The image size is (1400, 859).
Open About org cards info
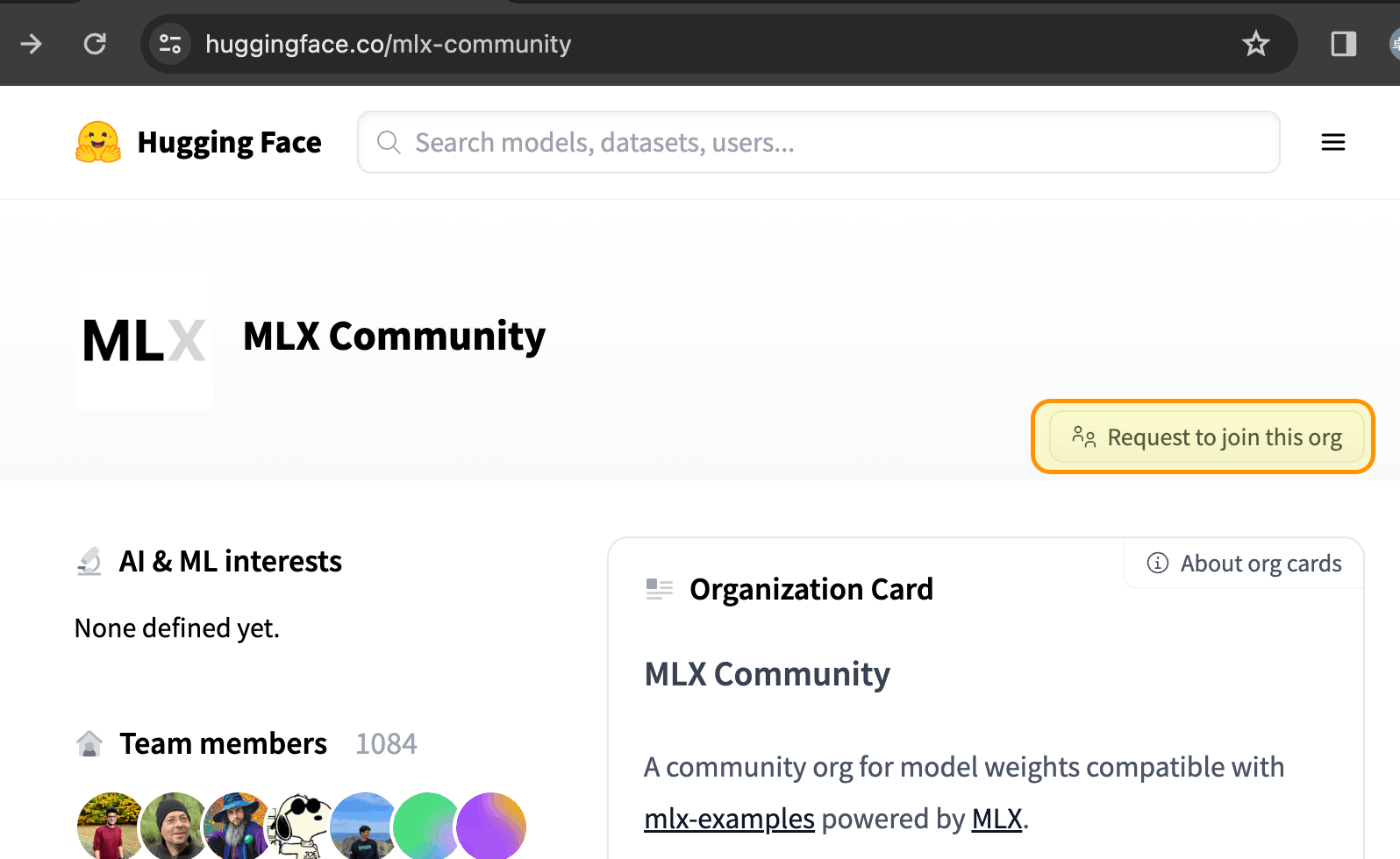1244,563
